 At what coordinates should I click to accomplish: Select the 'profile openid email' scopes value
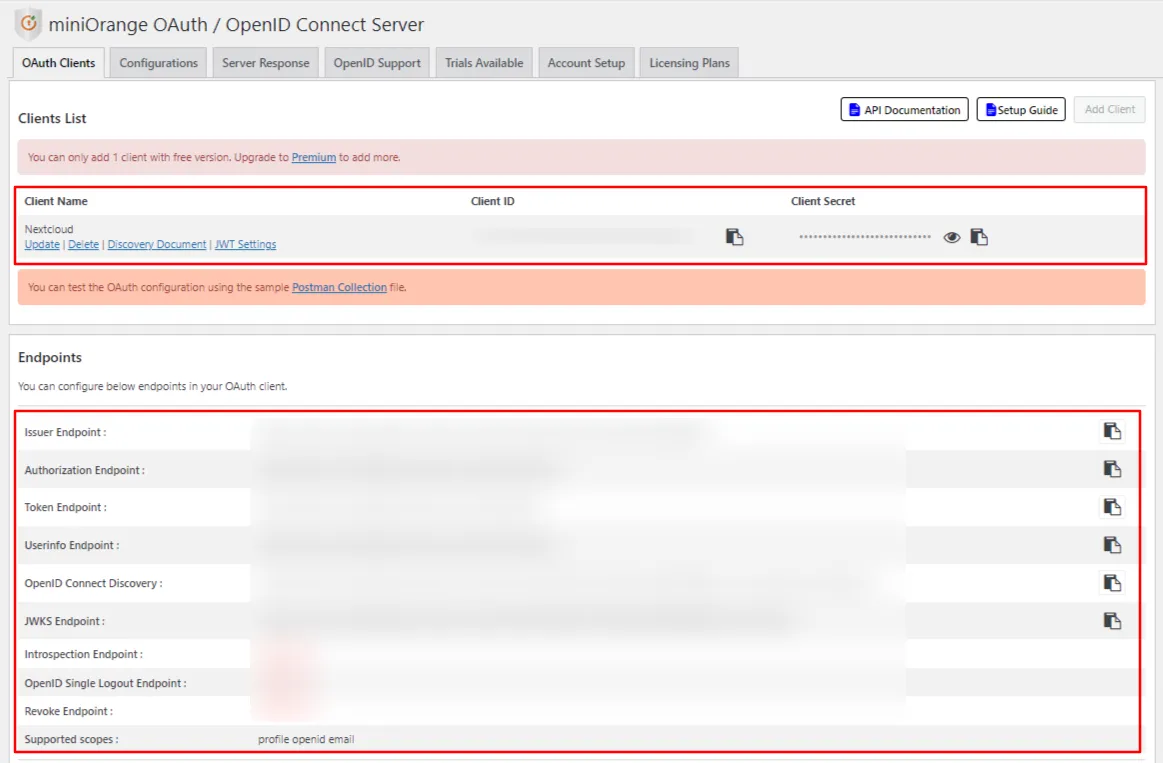click(306, 739)
